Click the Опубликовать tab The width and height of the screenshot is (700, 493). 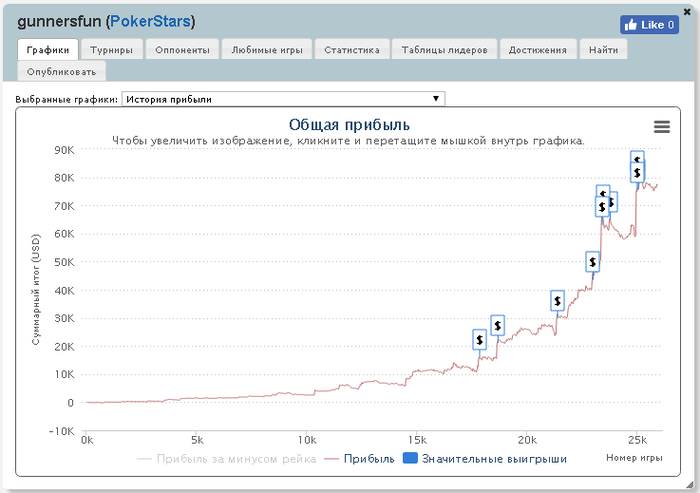[x=62, y=71]
